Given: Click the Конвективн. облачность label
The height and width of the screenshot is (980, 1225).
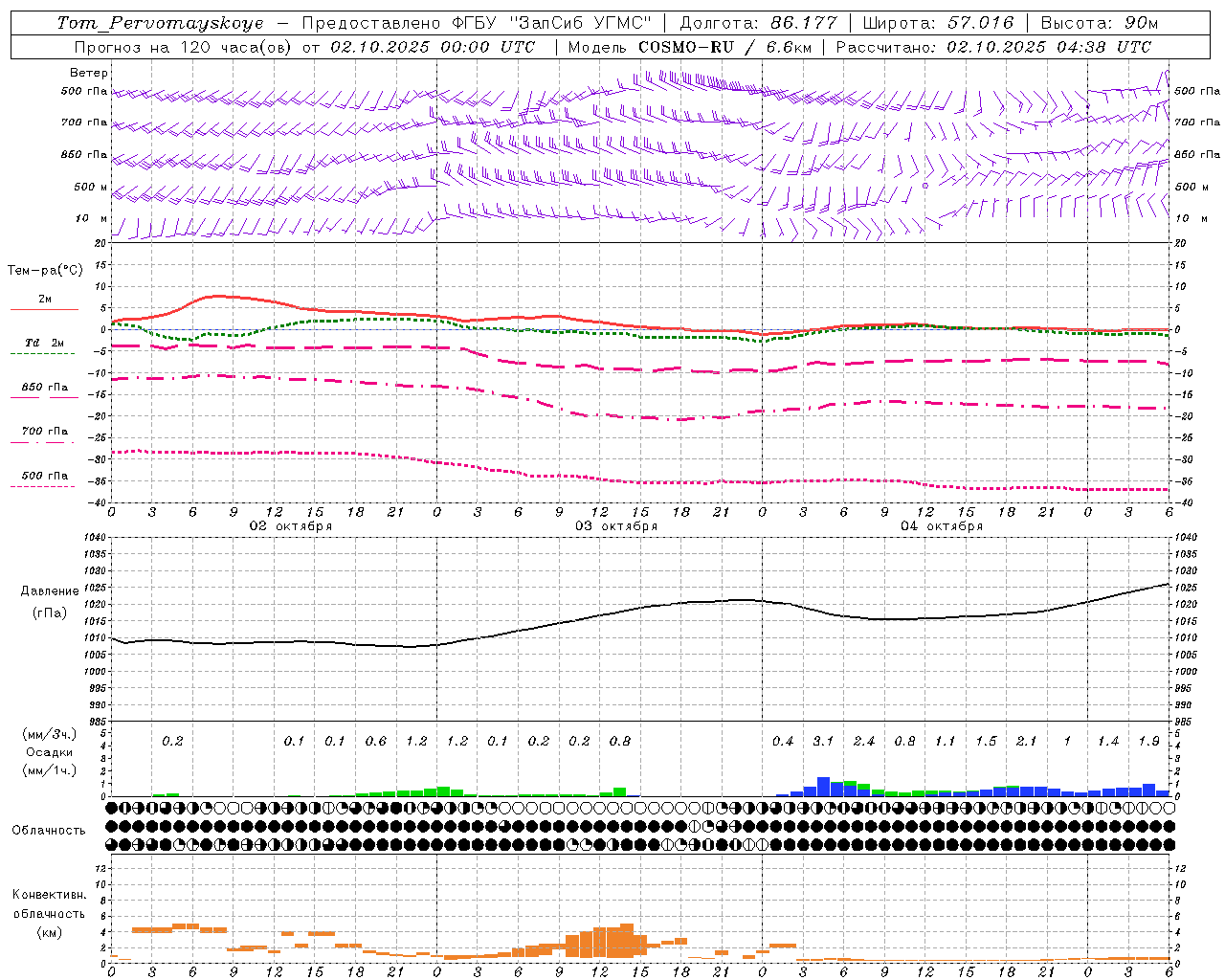Looking at the screenshot, I should coord(49,904).
